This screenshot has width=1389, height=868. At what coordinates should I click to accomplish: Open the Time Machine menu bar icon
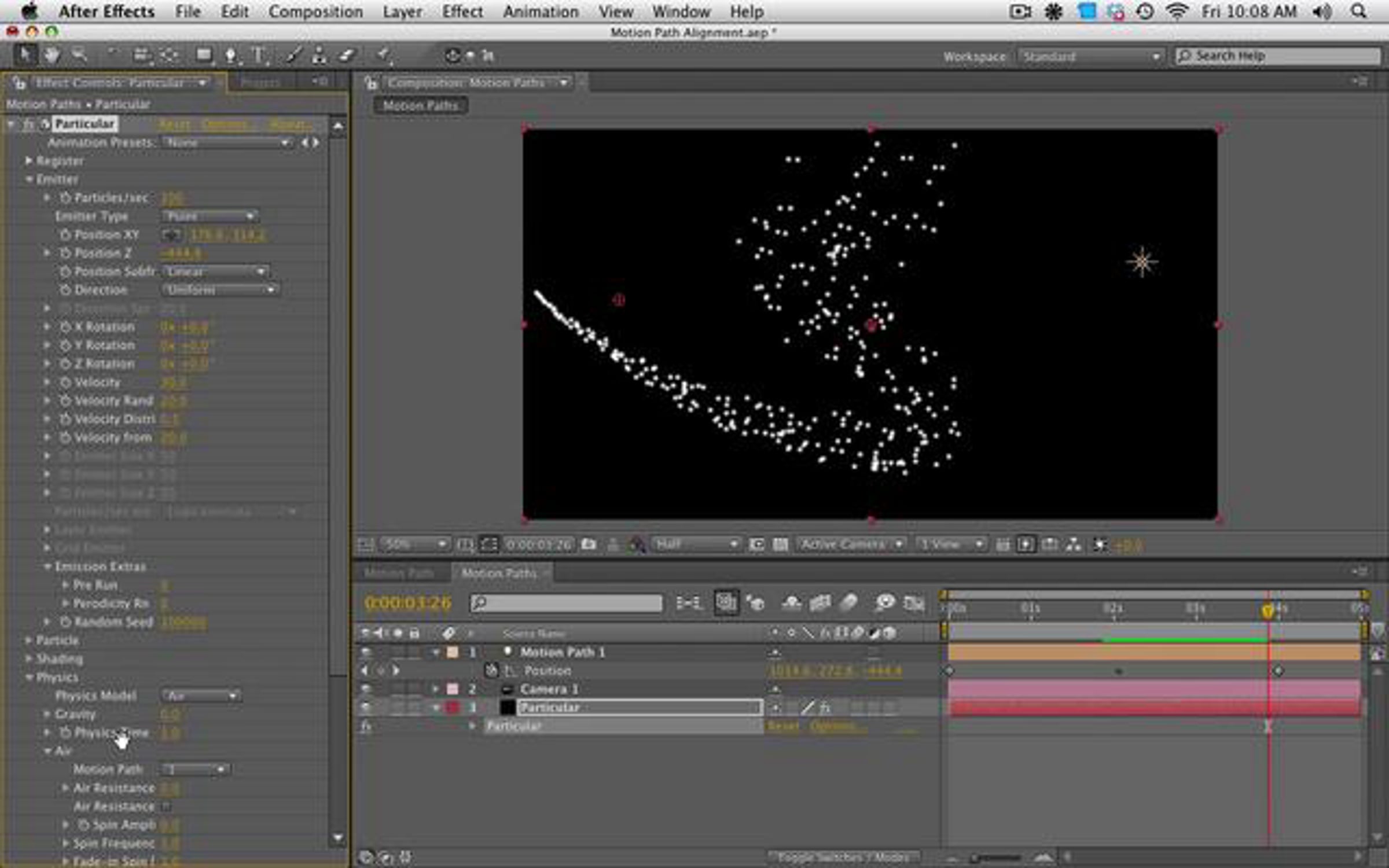pyautogui.click(x=1145, y=11)
